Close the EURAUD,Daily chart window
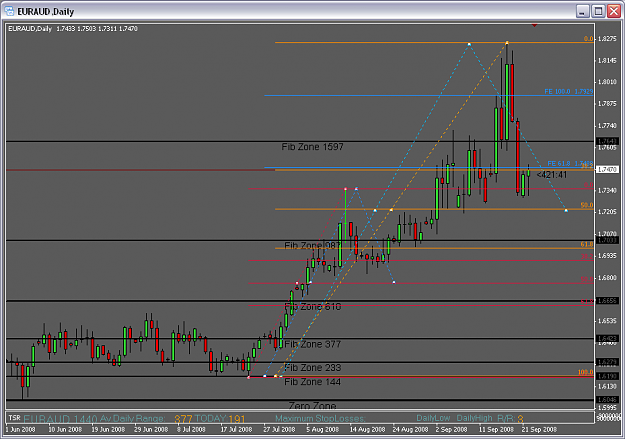The height and width of the screenshot is (439, 625). pyautogui.click(x=613, y=11)
